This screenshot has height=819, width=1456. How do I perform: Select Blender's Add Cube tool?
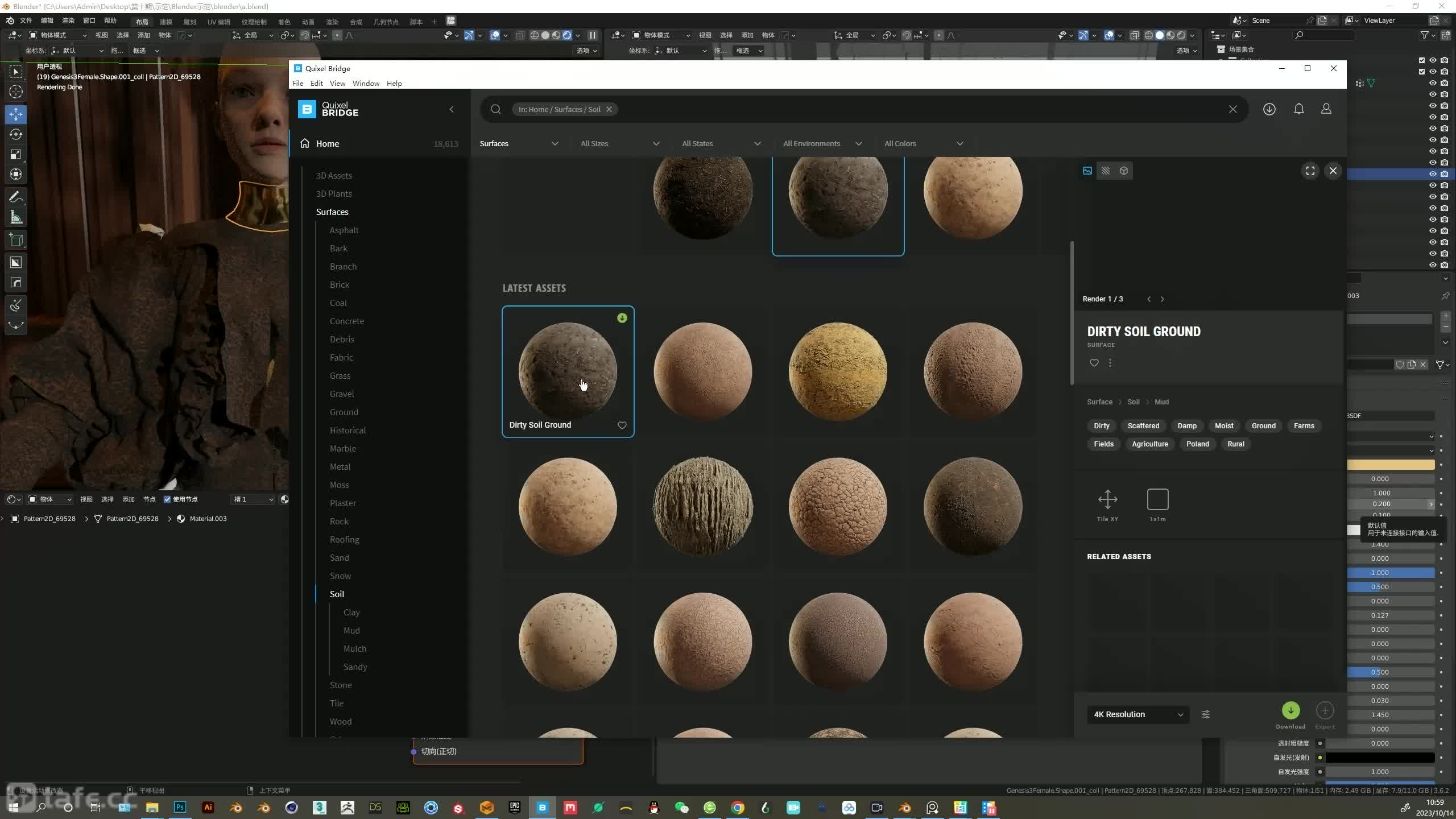point(16,239)
